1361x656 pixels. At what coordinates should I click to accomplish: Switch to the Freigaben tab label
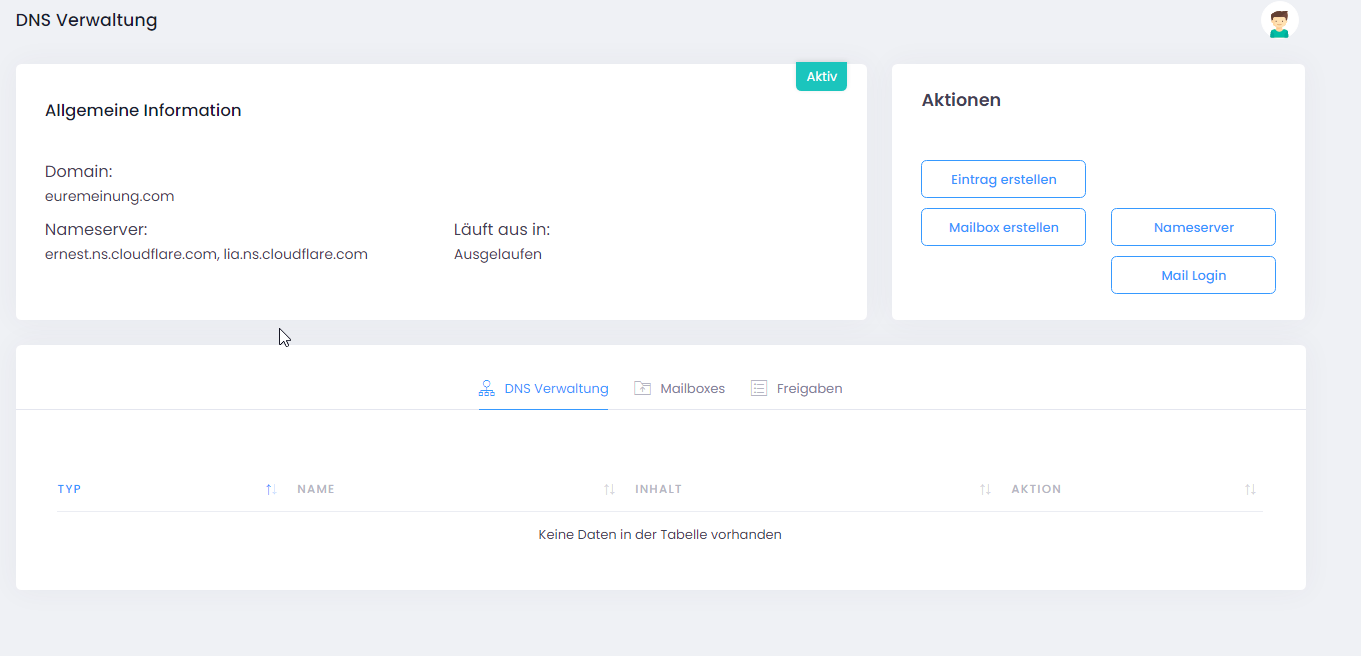(809, 388)
